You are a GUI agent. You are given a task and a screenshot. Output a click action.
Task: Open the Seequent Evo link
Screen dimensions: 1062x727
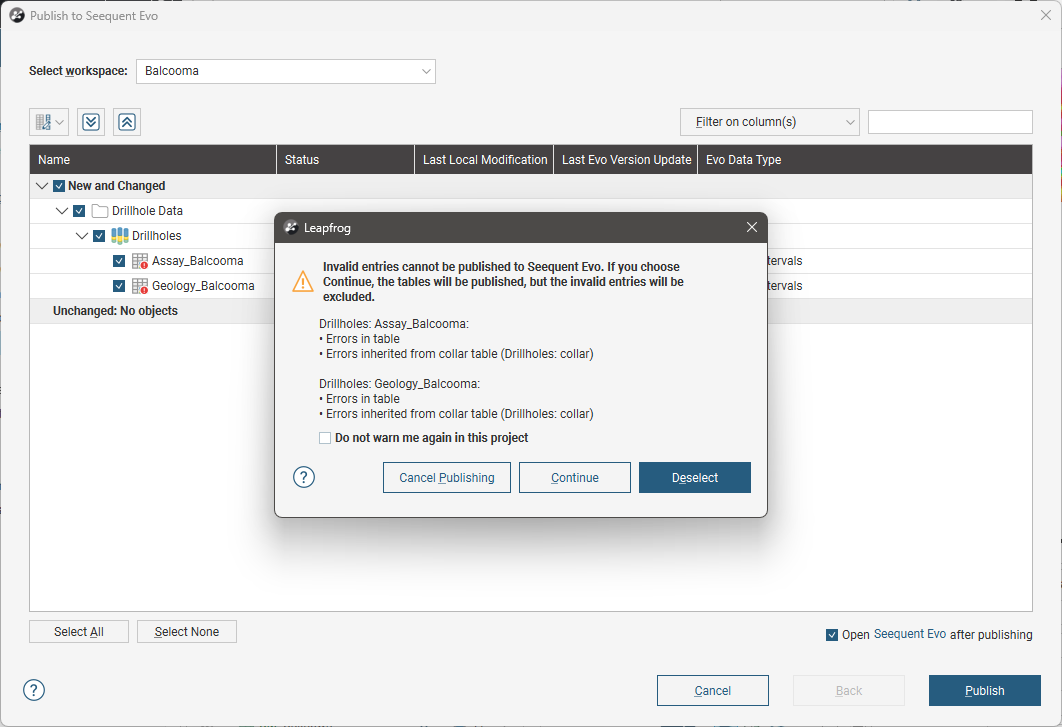pos(910,634)
